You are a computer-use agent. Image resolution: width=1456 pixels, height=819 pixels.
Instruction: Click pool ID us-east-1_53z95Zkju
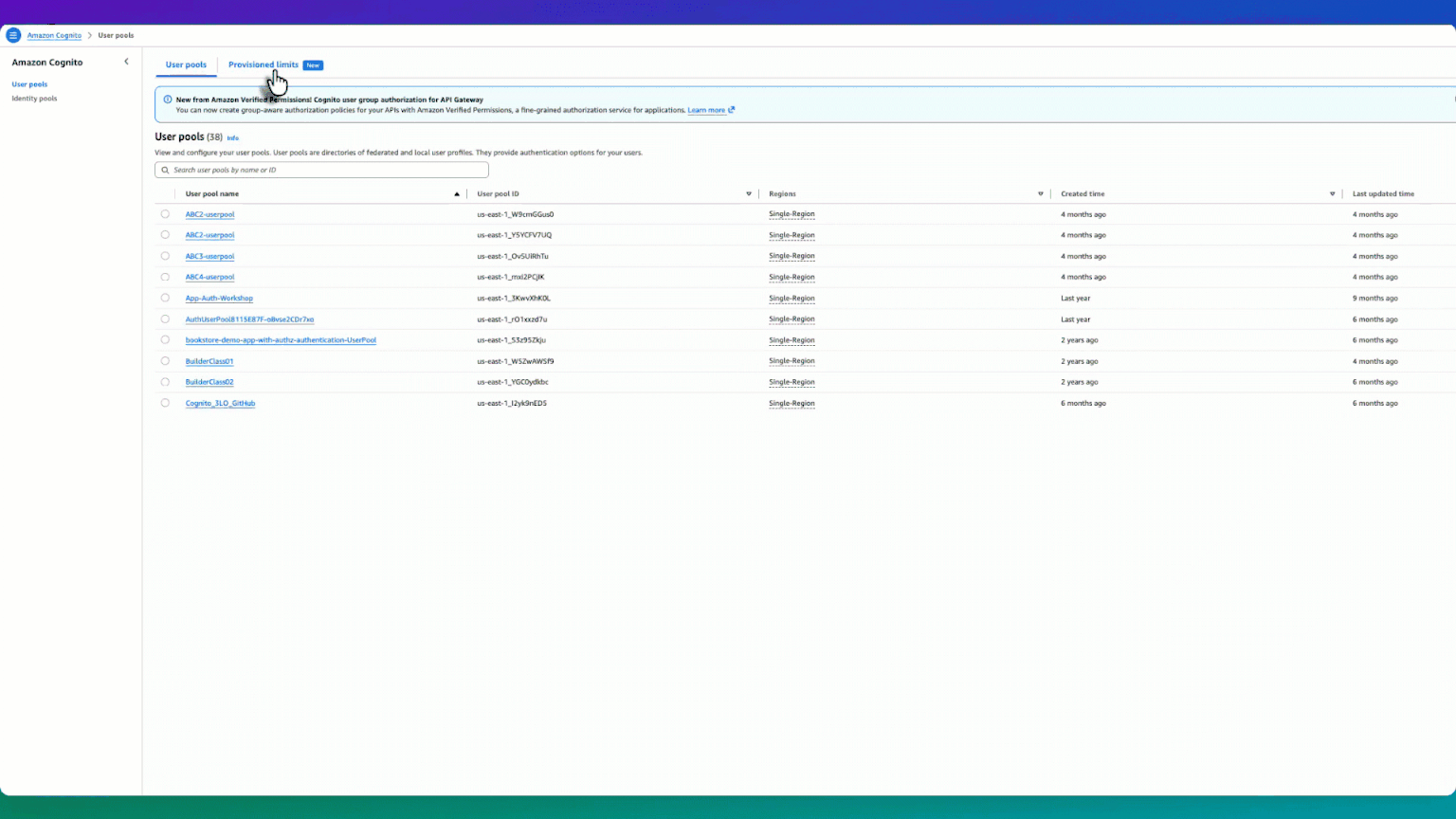(511, 340)
